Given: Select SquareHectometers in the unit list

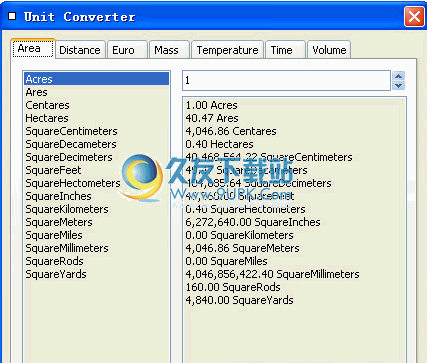Looking at the screenshot, I should point(96,183).
